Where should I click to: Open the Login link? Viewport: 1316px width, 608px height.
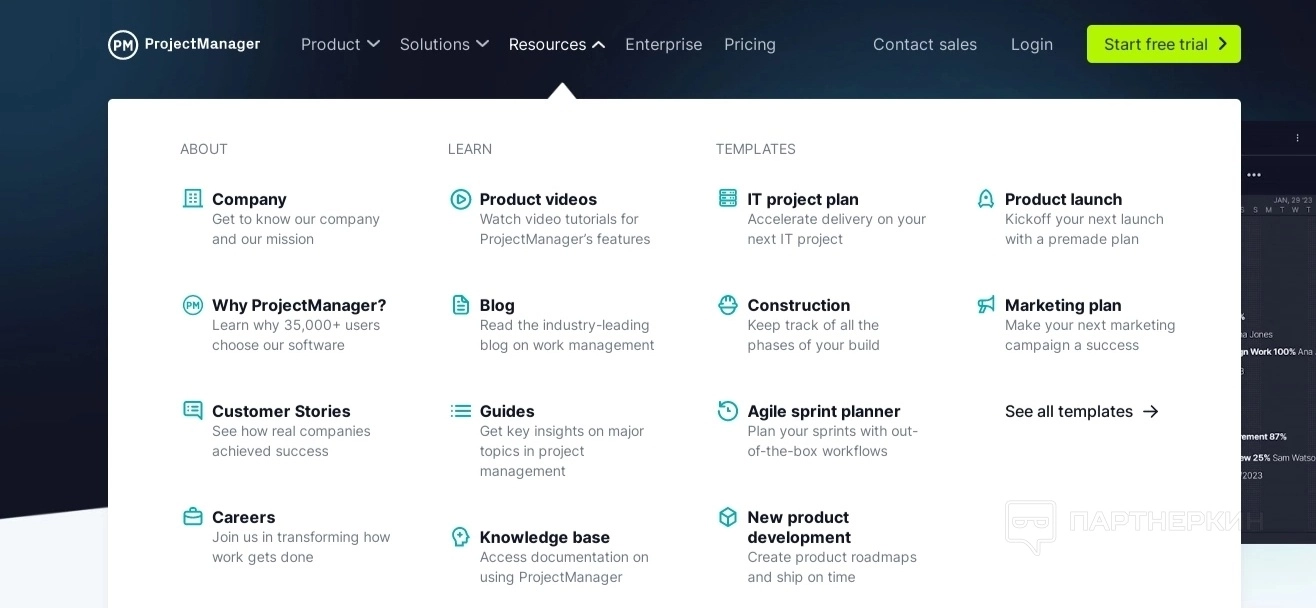(x=1031, y=44)
